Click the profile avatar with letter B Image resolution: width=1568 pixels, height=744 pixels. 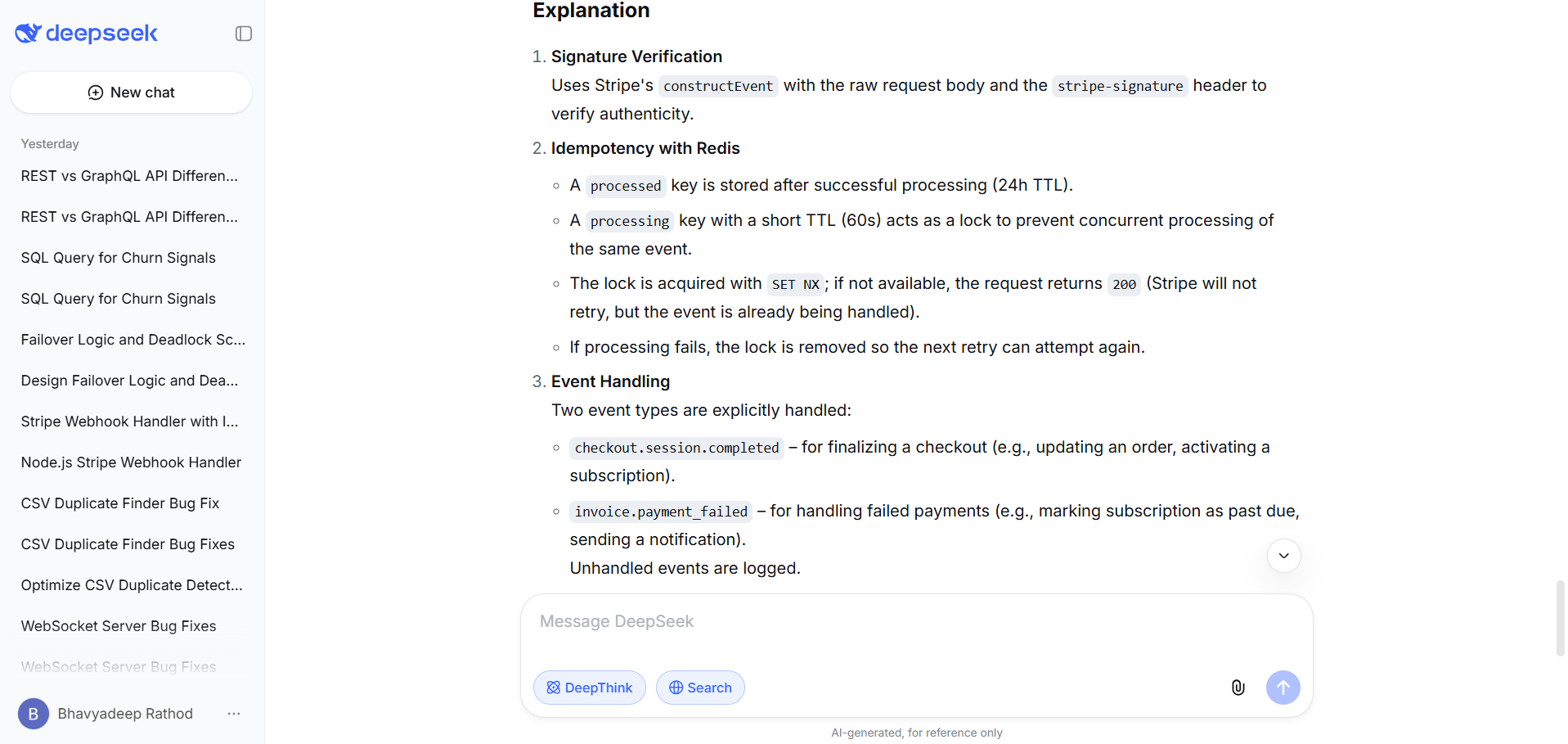[33, 714]
